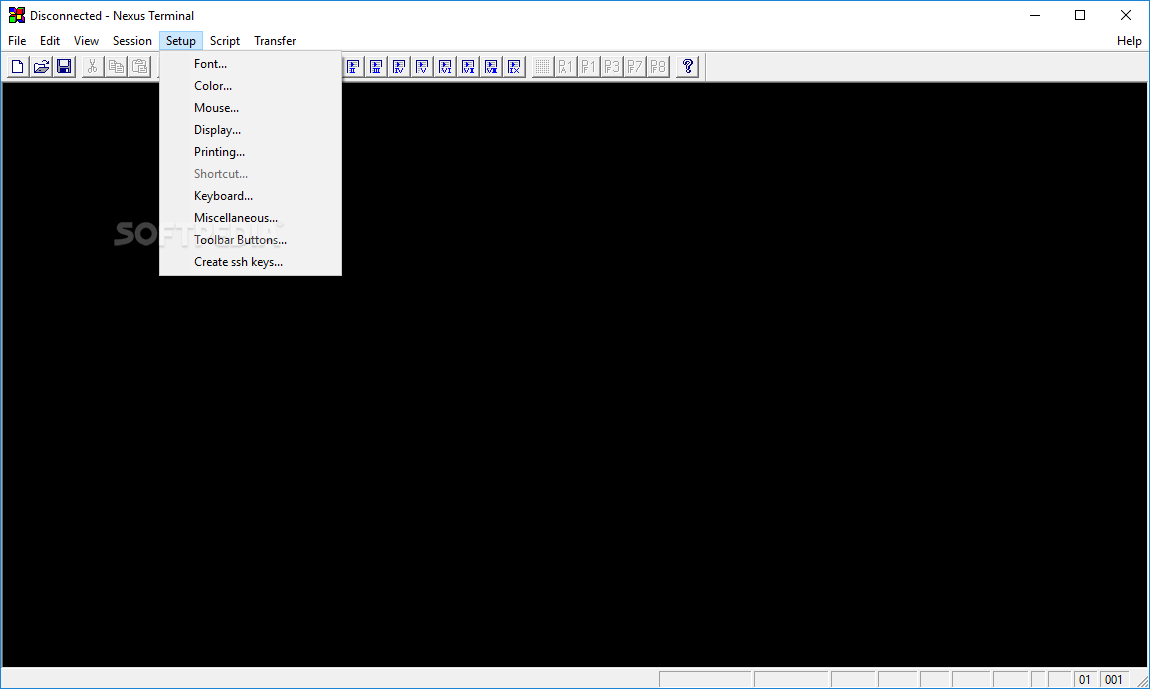Image resolution: width=1150 pixels, height=689 pixels.
Task: Click the PF7 key toolbar icon
Action: (635, 67)
